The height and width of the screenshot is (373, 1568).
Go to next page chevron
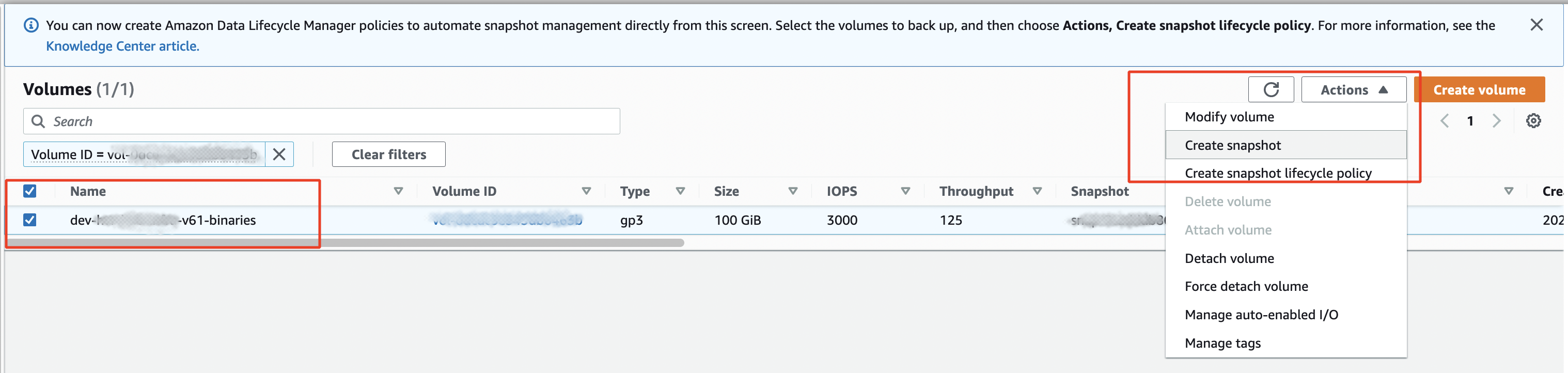[1496, 121]
